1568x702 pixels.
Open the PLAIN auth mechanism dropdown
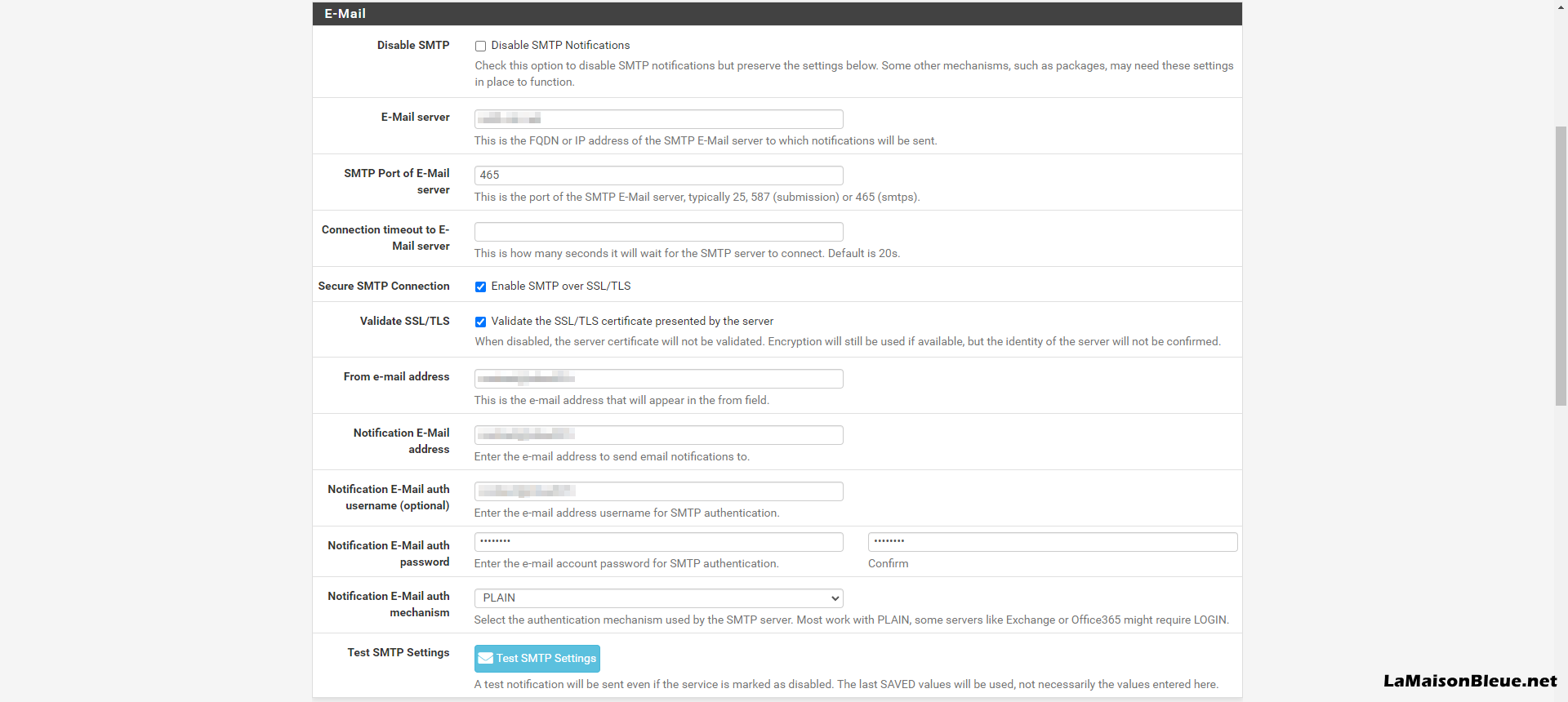point(658,598)
